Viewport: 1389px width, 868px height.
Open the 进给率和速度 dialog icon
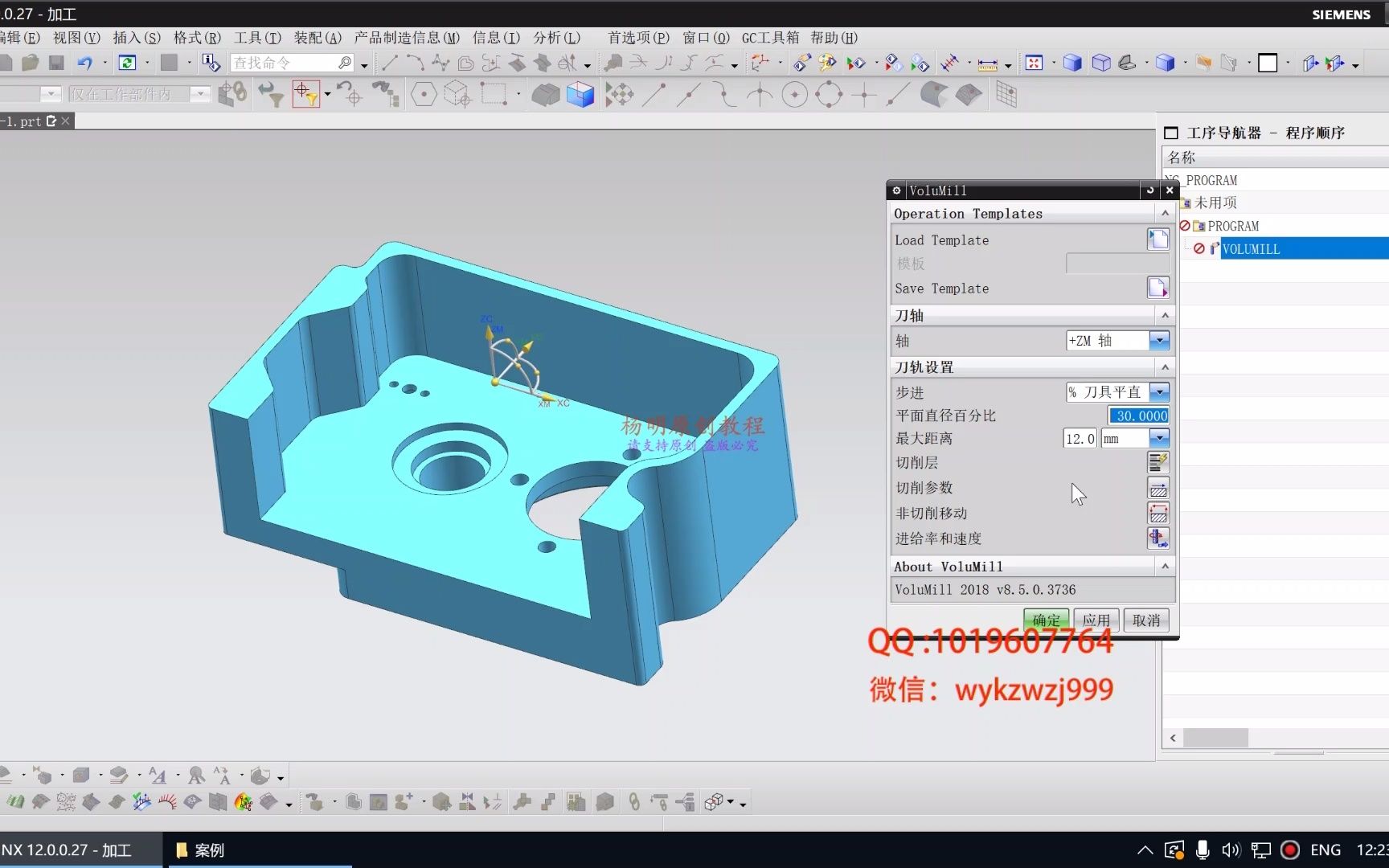coord(1157,538)
